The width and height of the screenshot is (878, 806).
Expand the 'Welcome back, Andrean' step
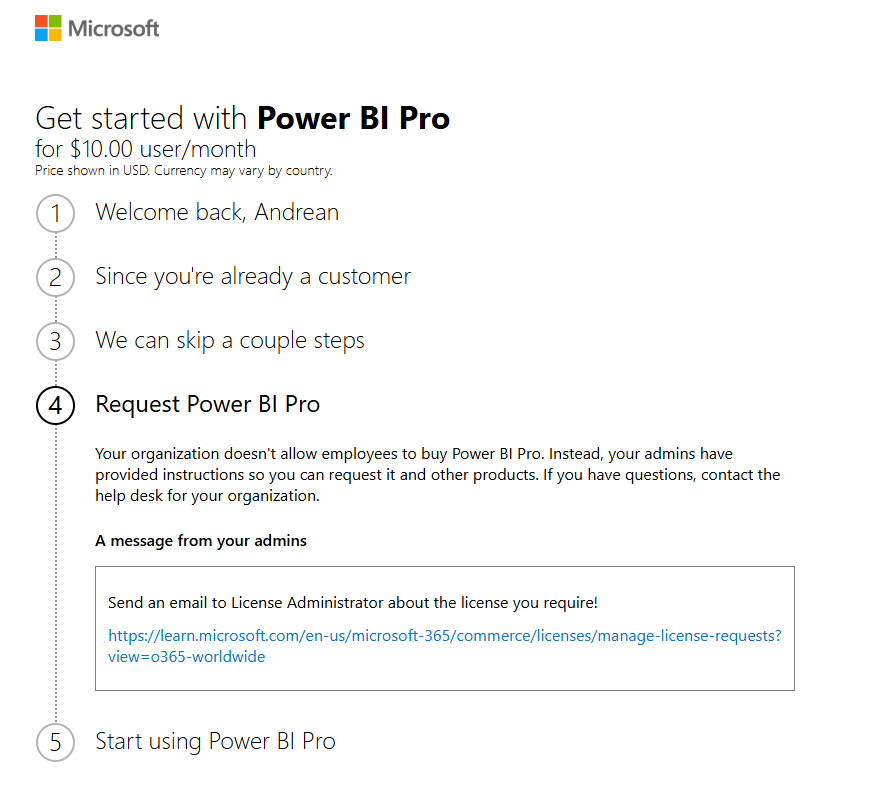click(x=217, y=212)
